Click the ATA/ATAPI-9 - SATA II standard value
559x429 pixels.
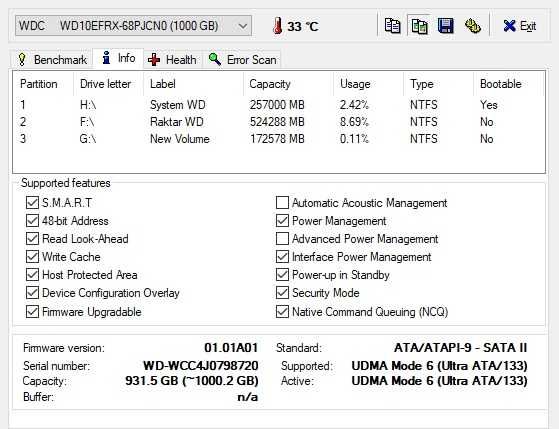click(460, 347)
